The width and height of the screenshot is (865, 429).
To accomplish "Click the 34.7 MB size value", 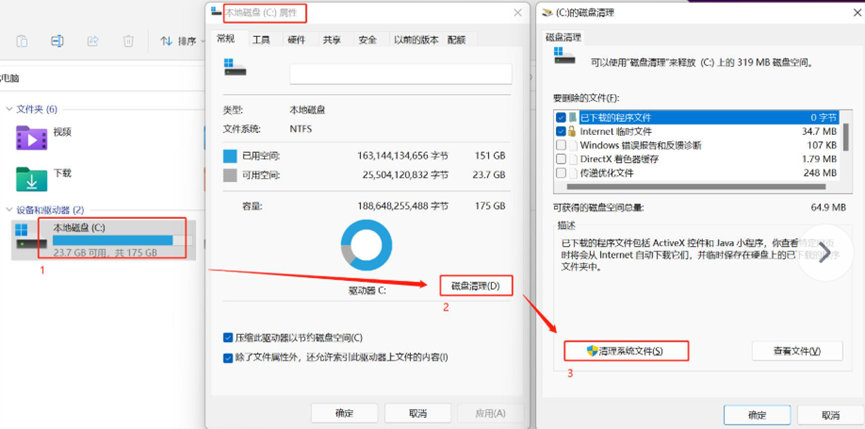I will pos(819,132).
